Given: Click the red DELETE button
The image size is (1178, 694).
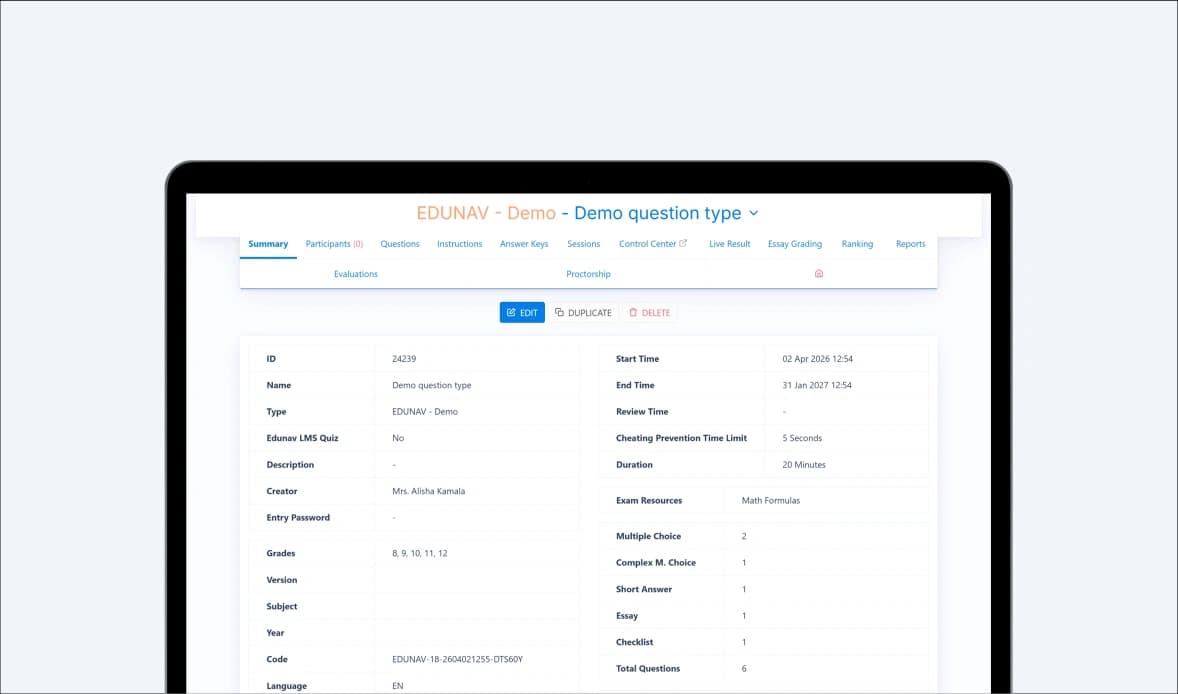Looking at the screenshot, I should [x=649, y=313].
